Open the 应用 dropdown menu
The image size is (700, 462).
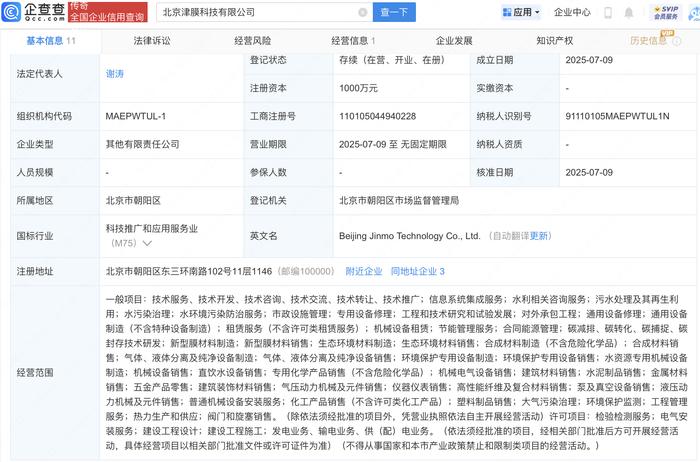521,12
